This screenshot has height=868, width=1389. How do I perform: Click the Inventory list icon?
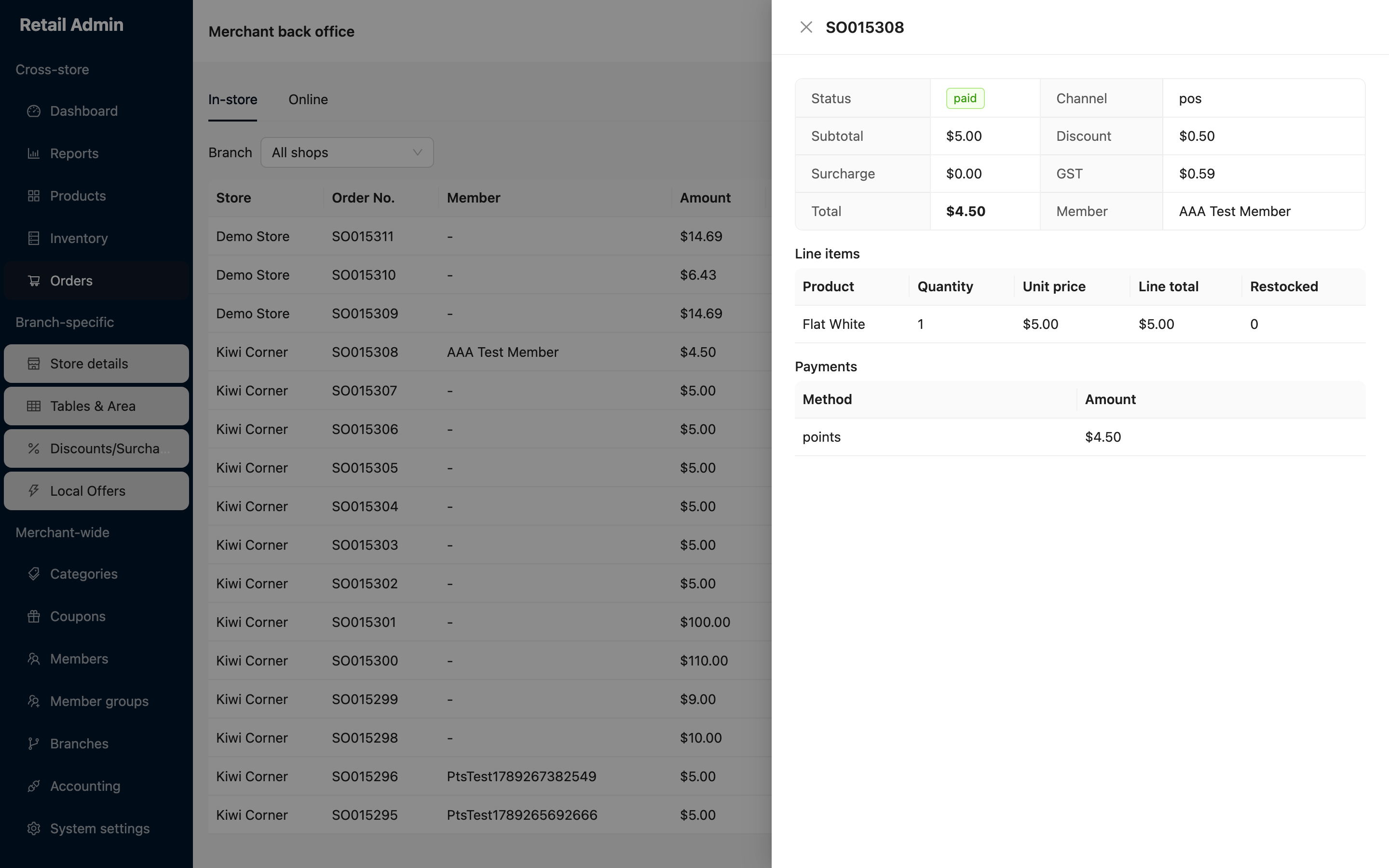tap(34, 238)
